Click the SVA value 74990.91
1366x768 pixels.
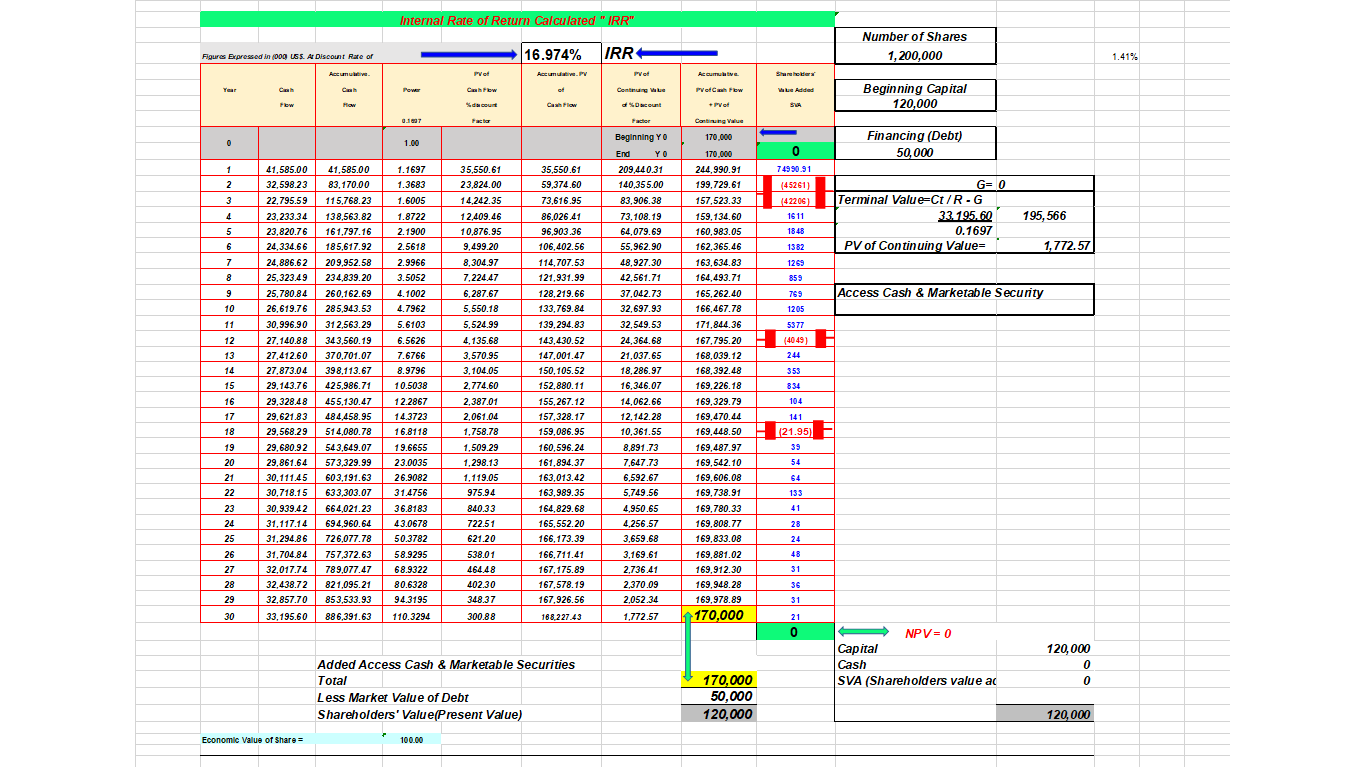(x=795, y=170)
